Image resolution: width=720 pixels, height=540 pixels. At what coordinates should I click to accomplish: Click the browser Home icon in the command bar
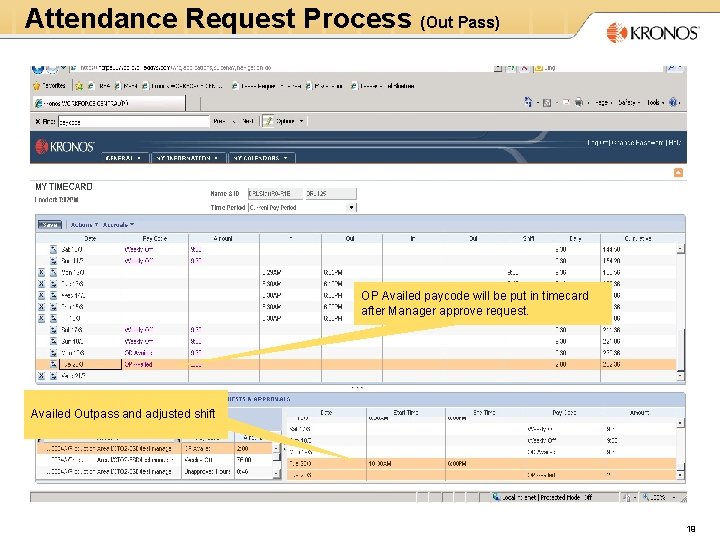(x=528, y=102)
